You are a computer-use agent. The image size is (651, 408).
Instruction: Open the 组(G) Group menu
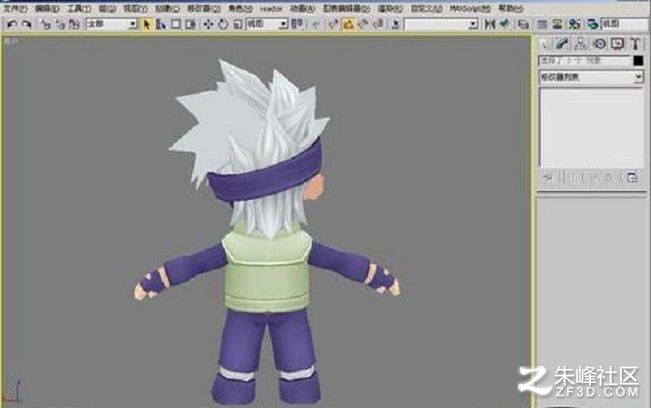[107, 8]
